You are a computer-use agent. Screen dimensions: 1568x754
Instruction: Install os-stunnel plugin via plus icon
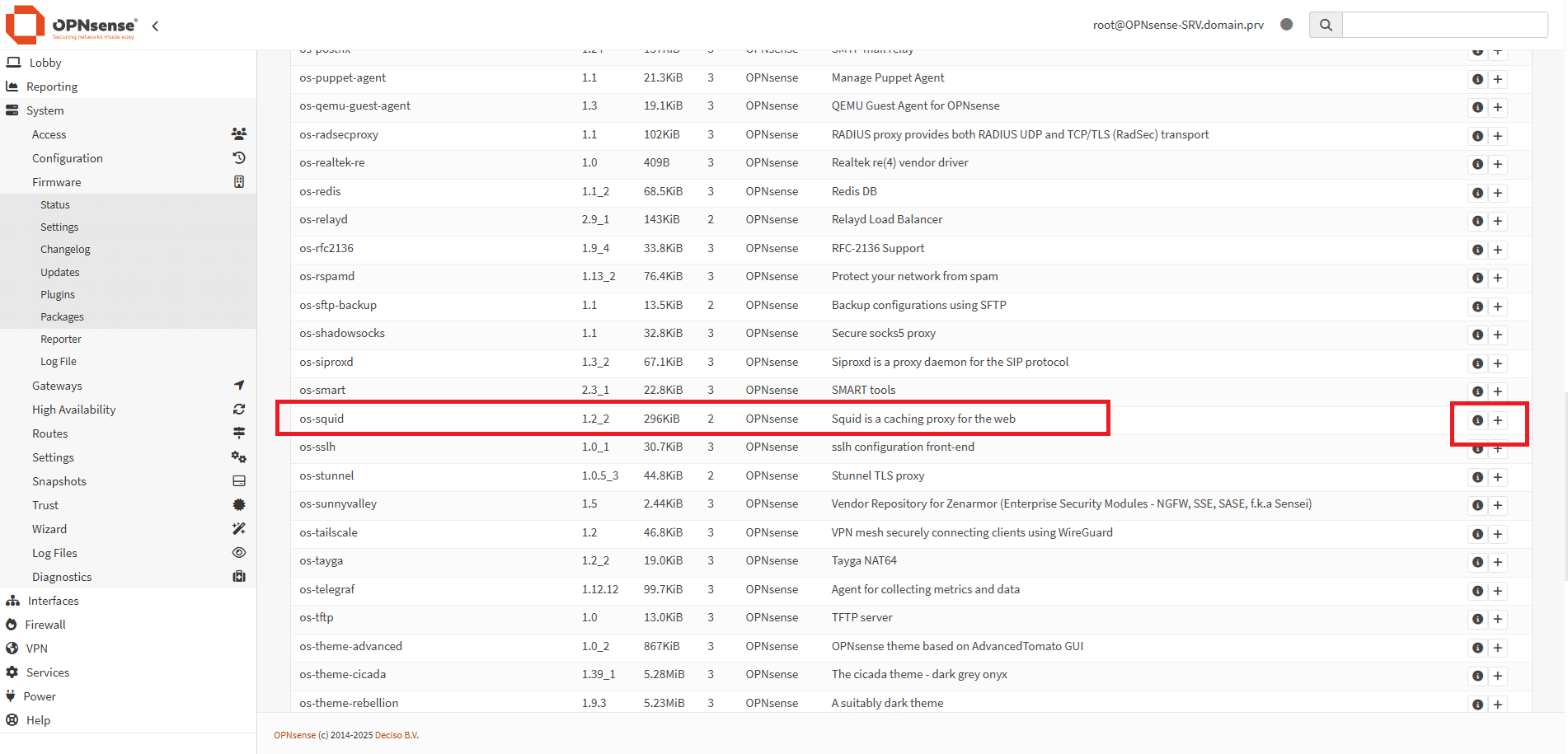click(x=1498, y=477)
